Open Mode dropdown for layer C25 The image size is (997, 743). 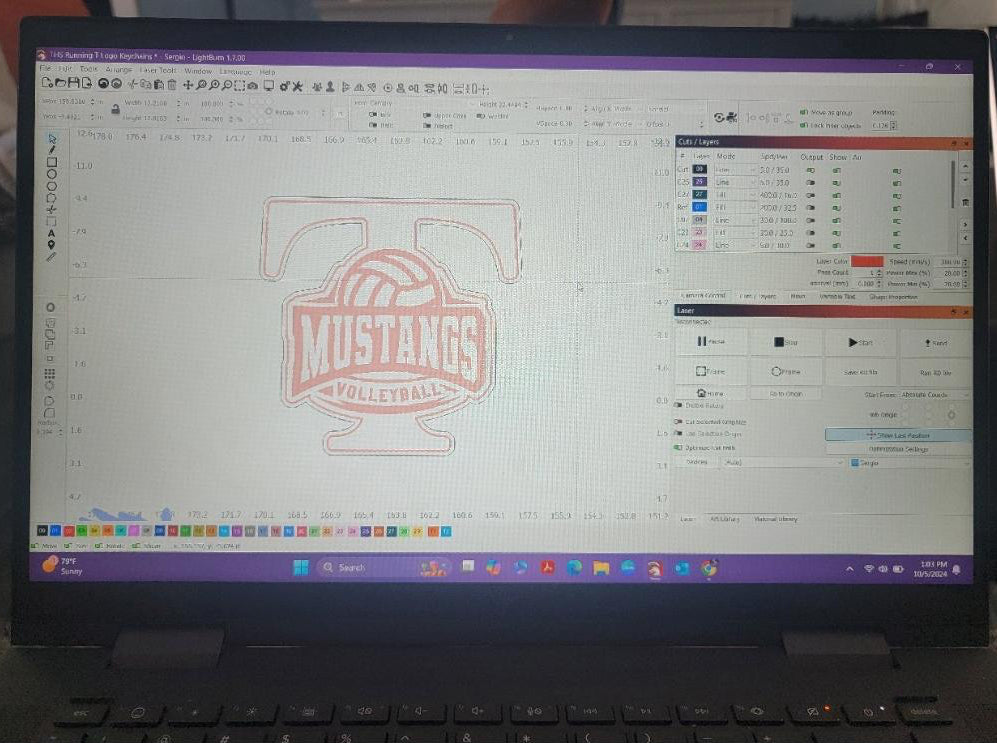[x=734, y=182]
